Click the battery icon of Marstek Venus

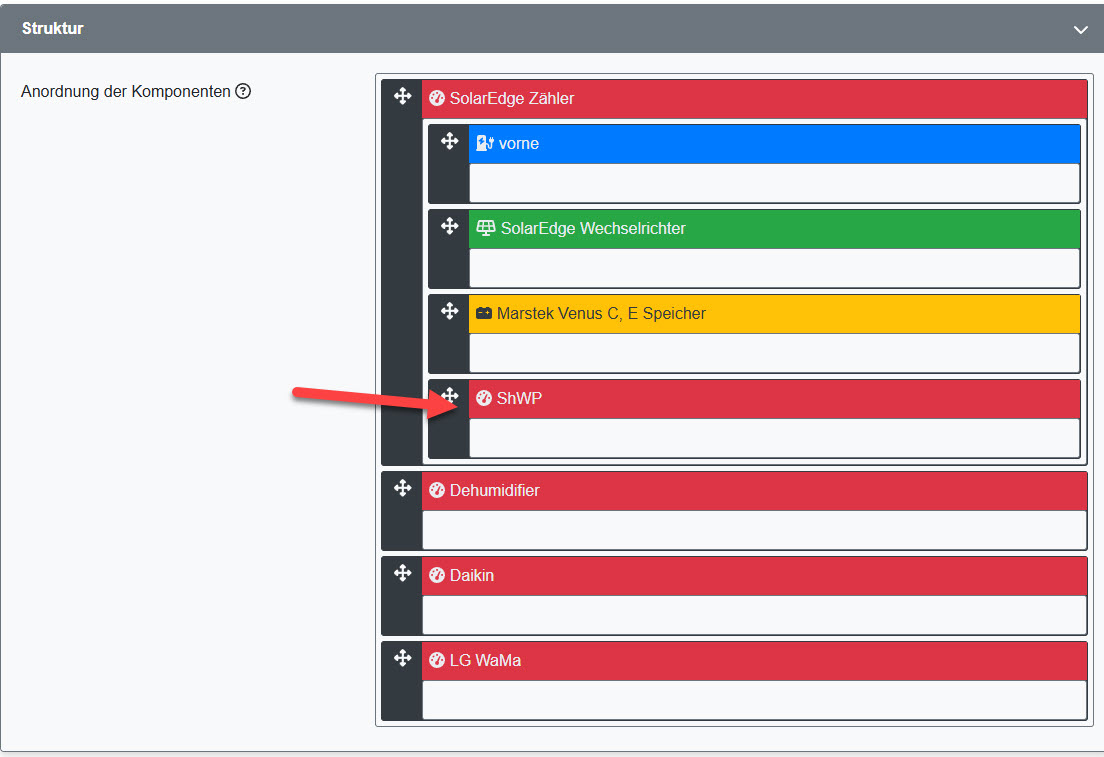(484, 313)
